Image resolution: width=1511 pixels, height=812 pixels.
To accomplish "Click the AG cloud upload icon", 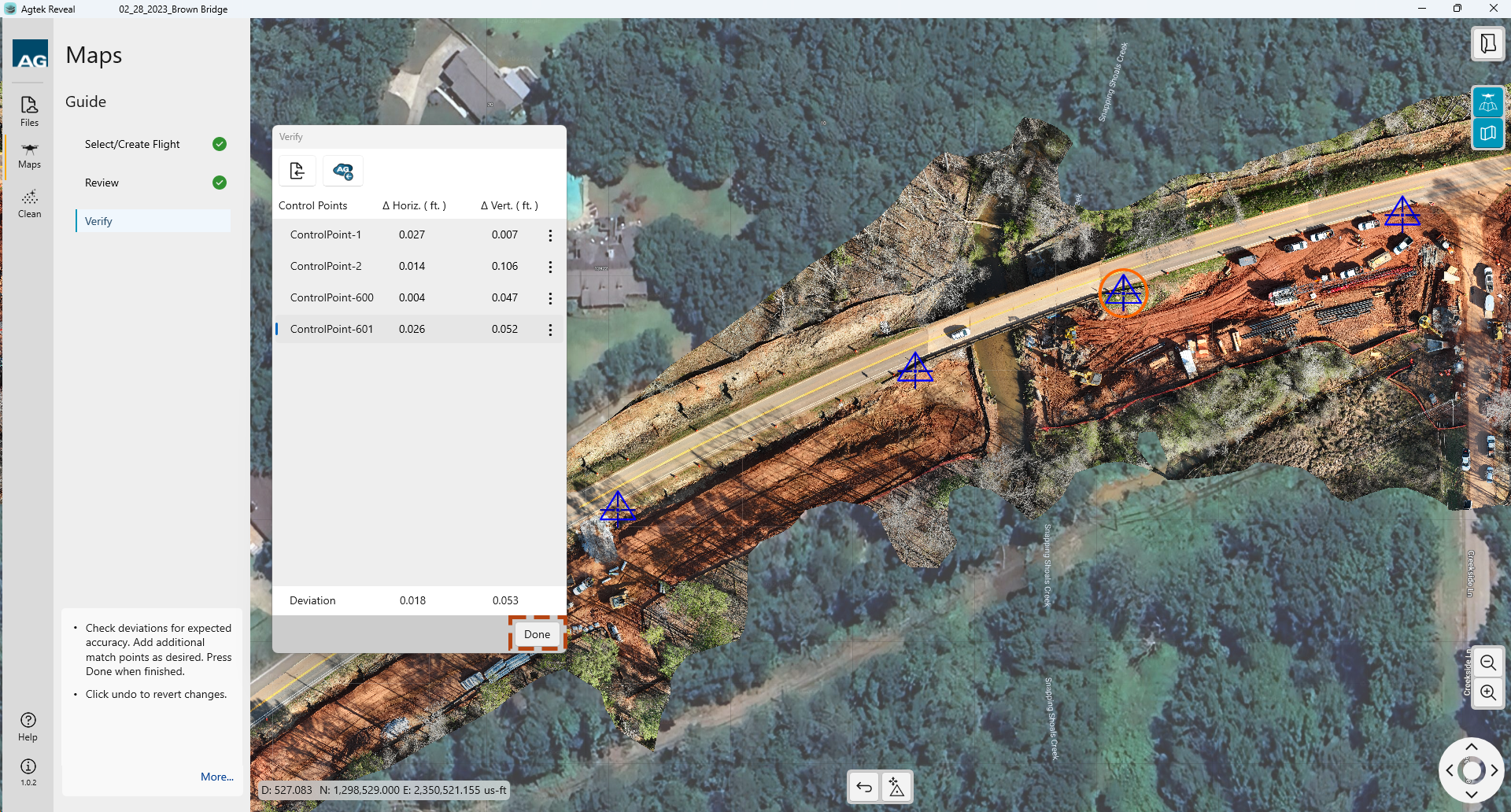I will point(343,171).
